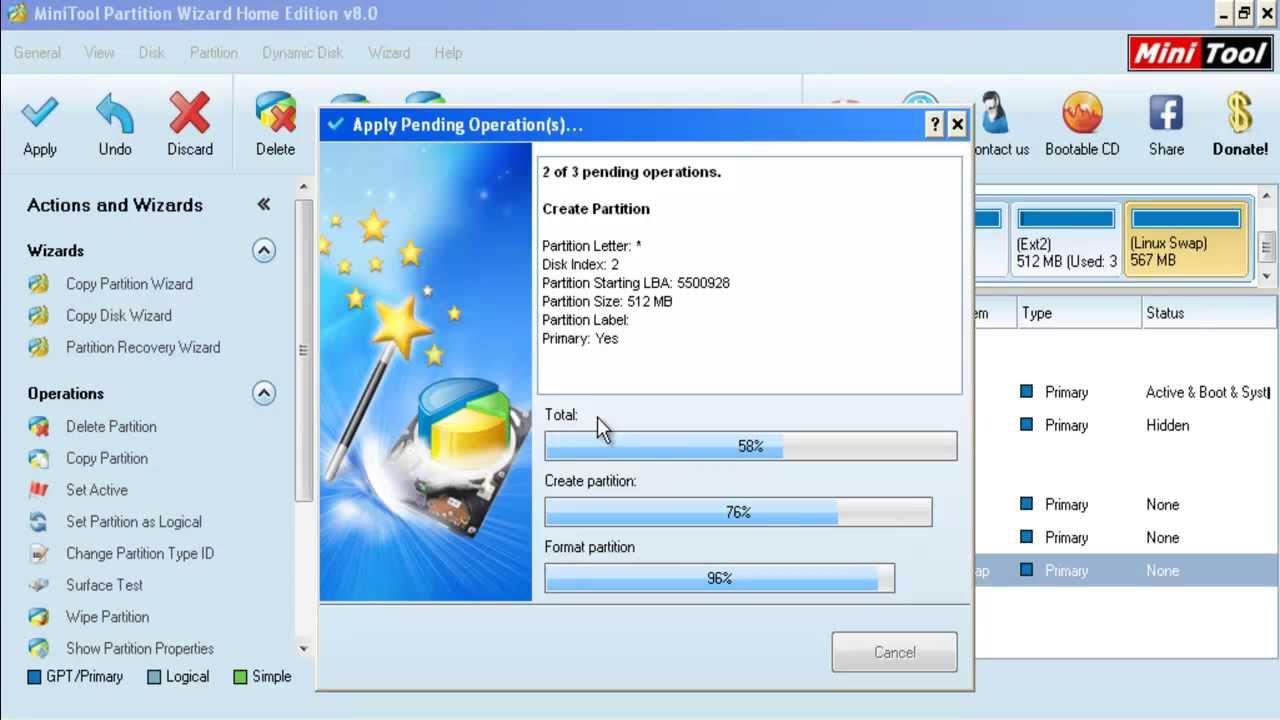Collapse the Actions and Wizards panel

[x=264, y=205]
